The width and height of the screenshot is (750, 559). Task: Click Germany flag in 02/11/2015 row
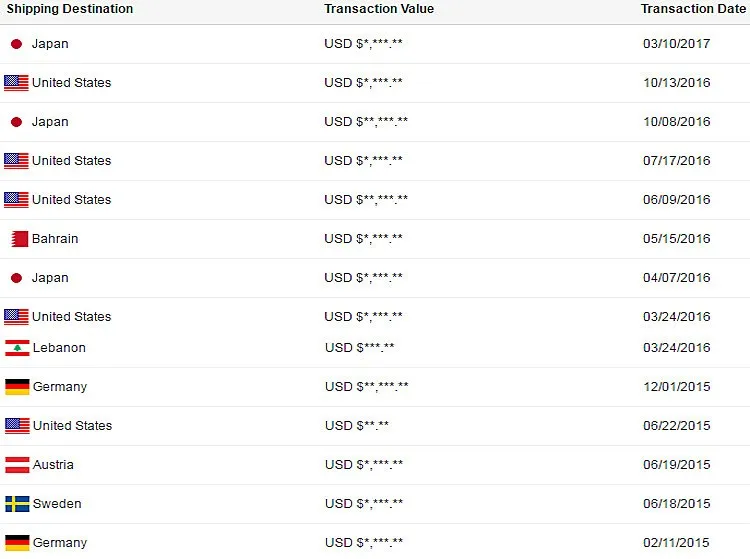click(x=17, y=543)
